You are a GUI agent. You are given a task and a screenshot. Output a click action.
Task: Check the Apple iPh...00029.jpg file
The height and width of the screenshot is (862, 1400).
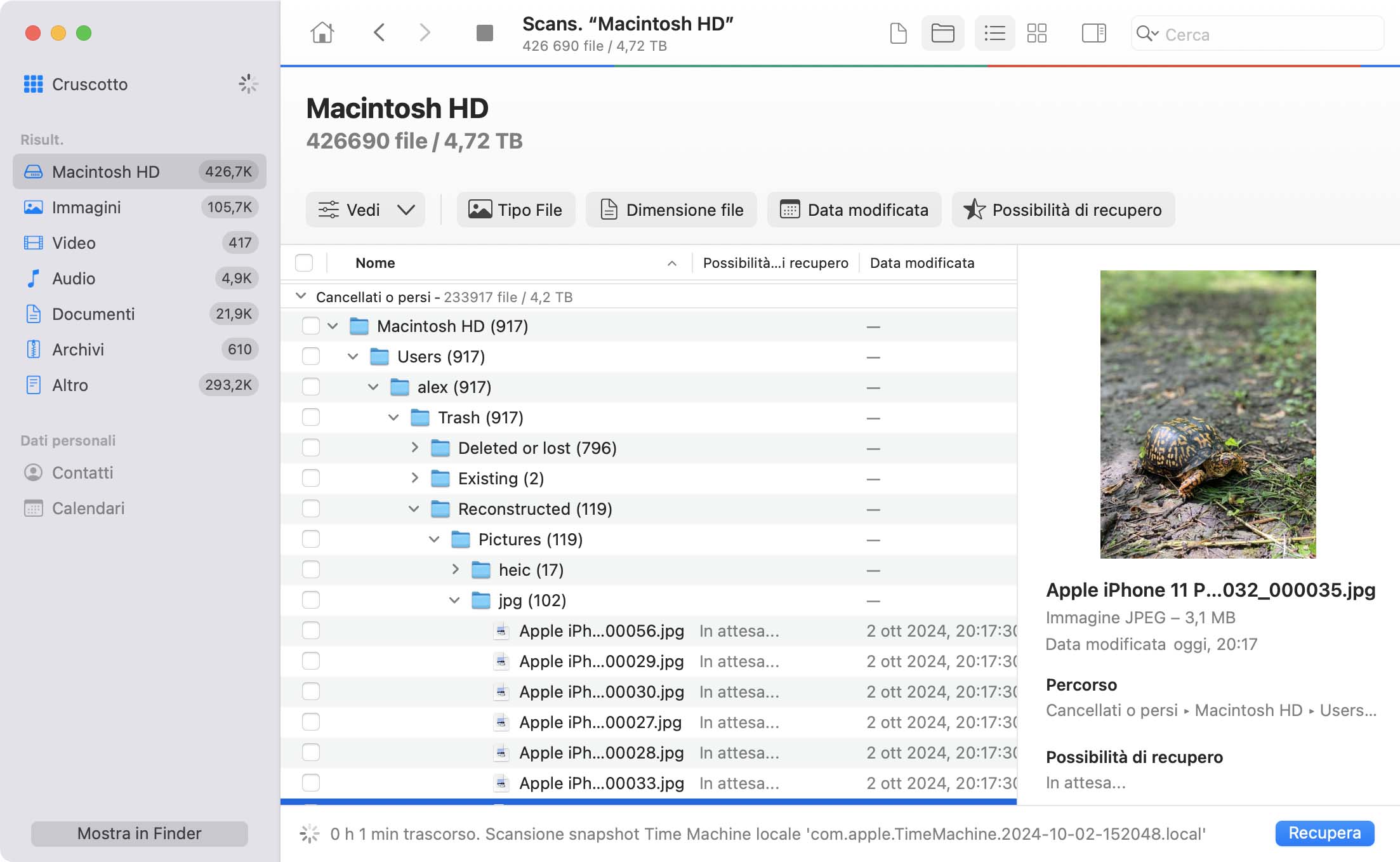[311, 661]
